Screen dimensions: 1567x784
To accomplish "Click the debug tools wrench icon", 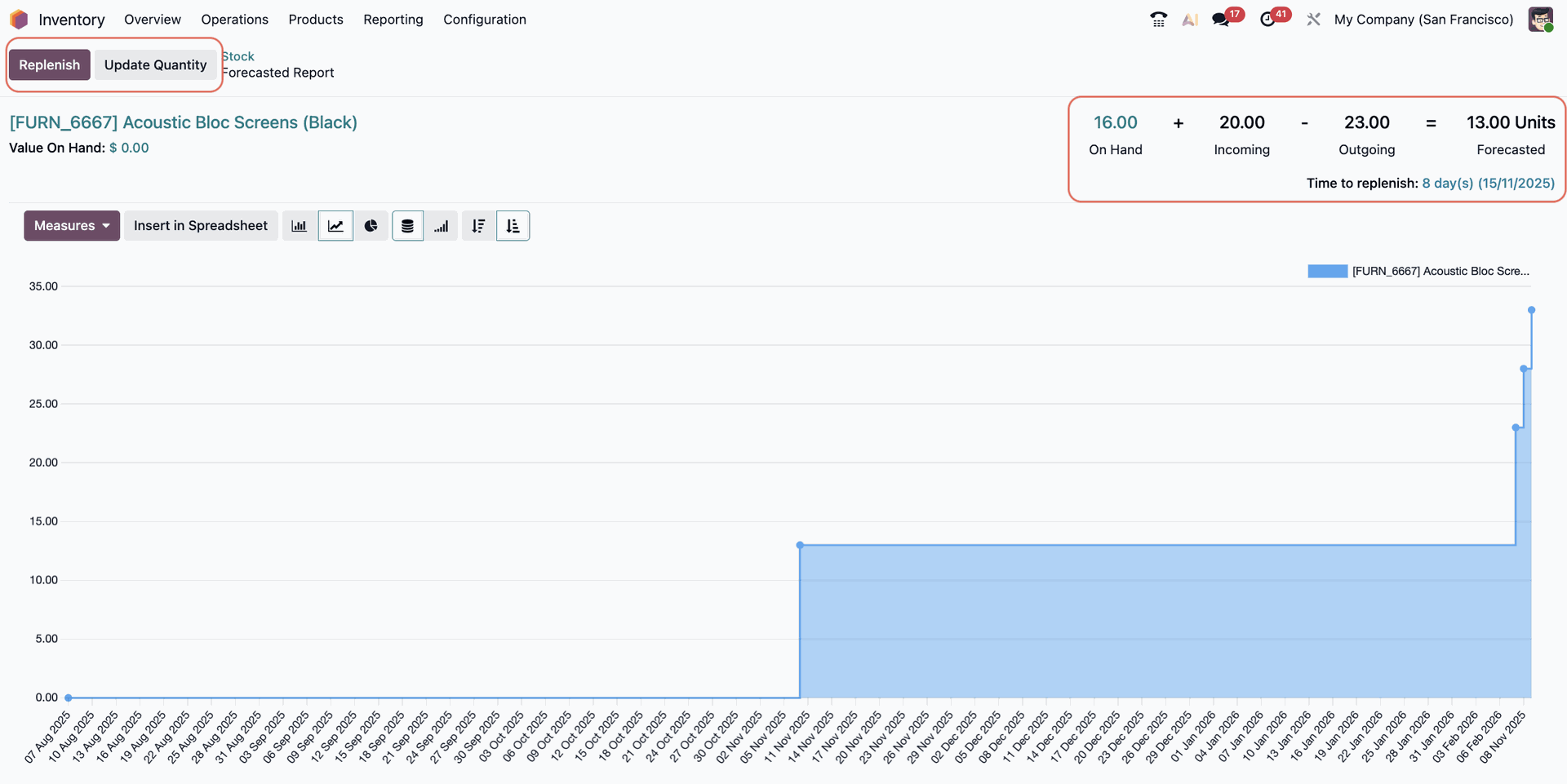I will pos(1313,20).
